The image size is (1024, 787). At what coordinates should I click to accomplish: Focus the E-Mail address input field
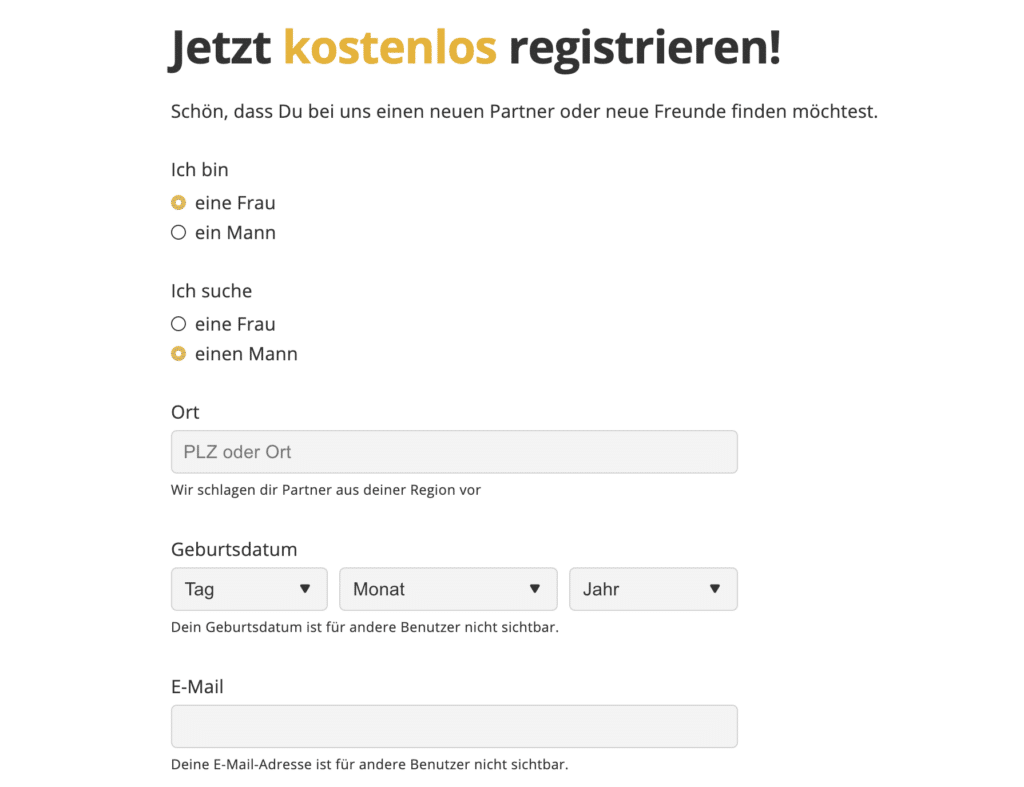(x=454, y=726)
